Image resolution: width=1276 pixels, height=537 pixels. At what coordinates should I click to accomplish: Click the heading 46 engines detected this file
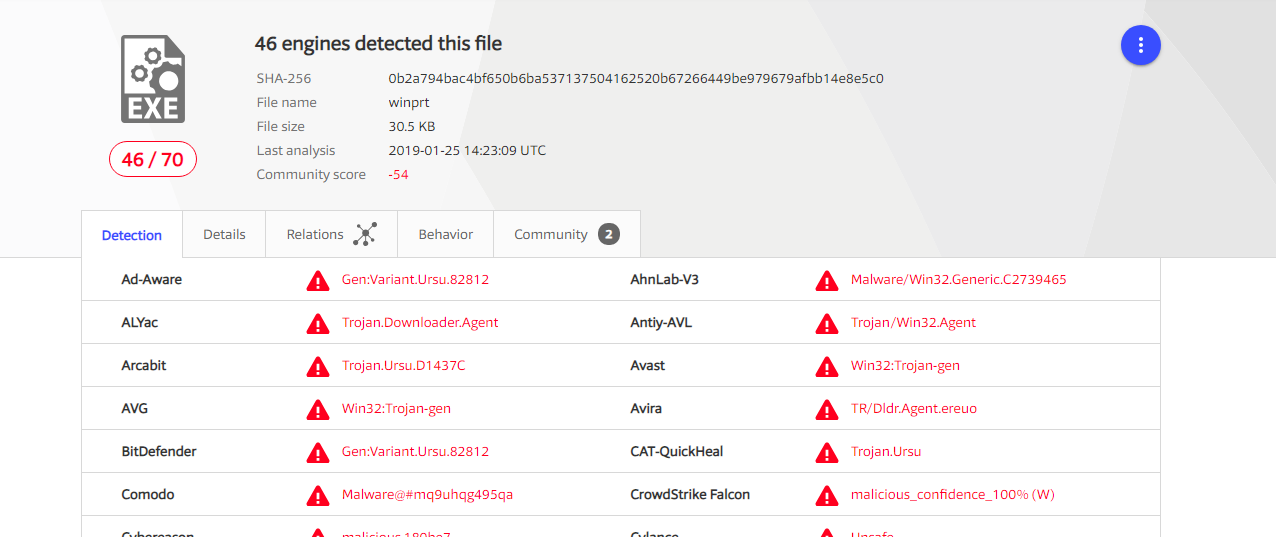378,44
